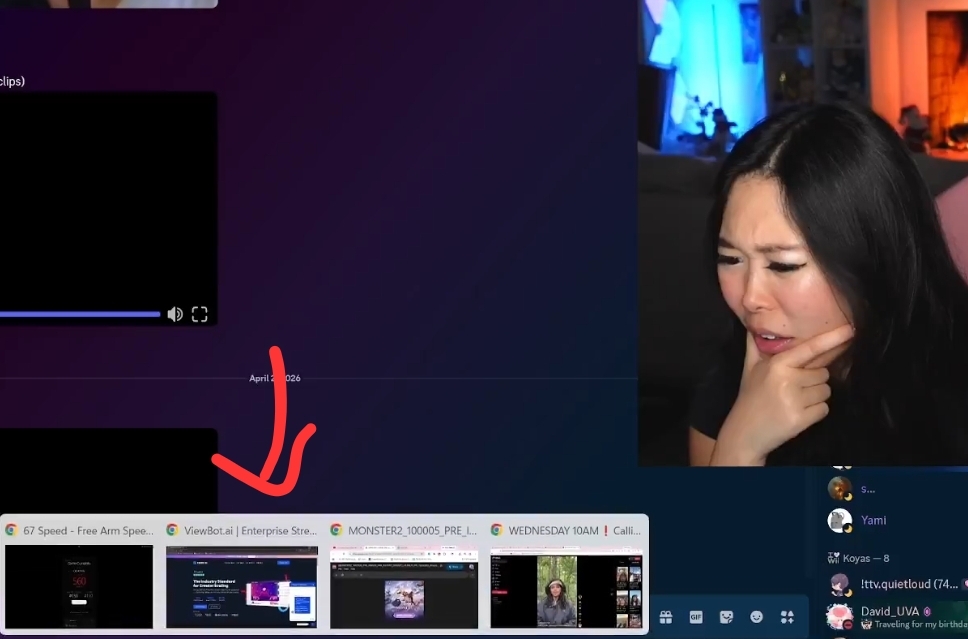Open the gift Nitro icon

click(x=666, y=617)
